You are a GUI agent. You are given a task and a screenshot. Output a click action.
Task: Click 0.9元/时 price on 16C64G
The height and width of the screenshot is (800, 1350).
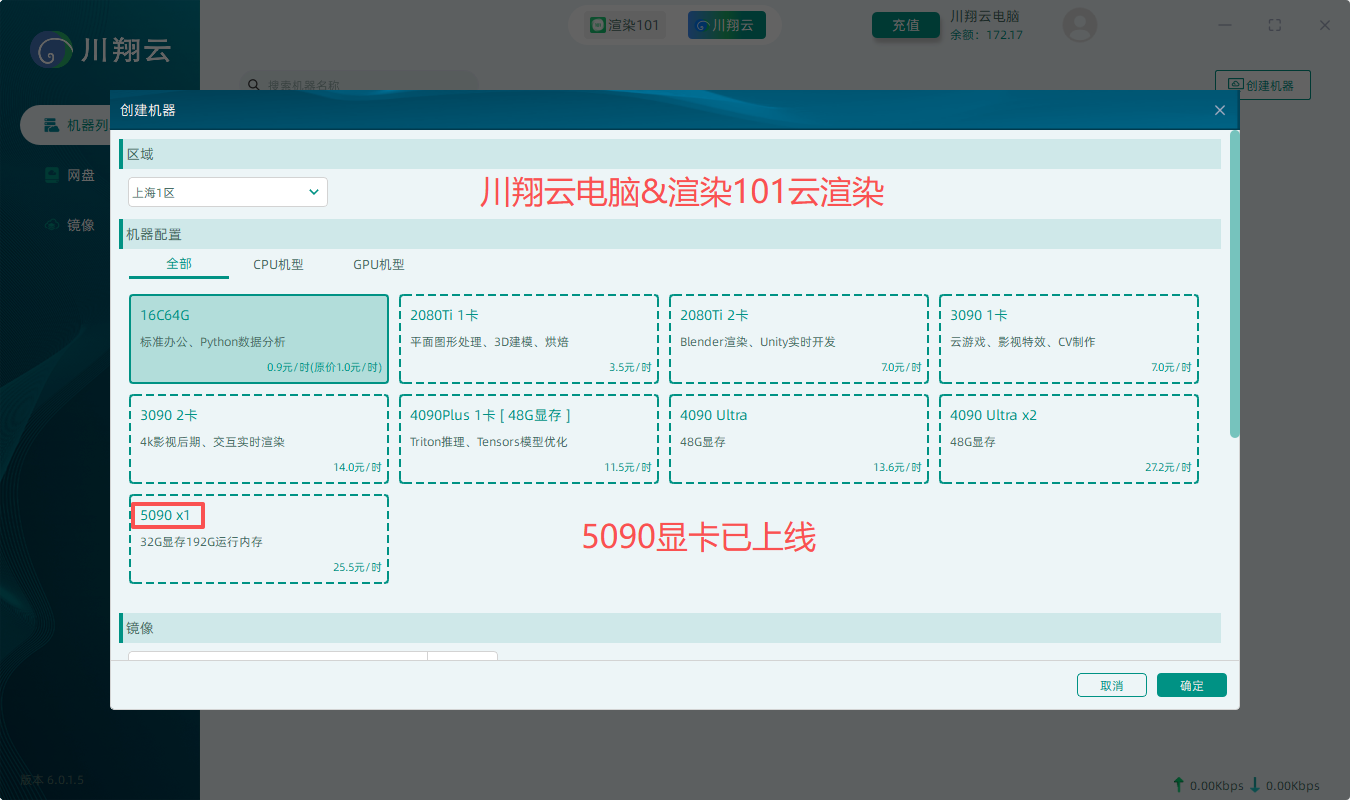(324, 368)
